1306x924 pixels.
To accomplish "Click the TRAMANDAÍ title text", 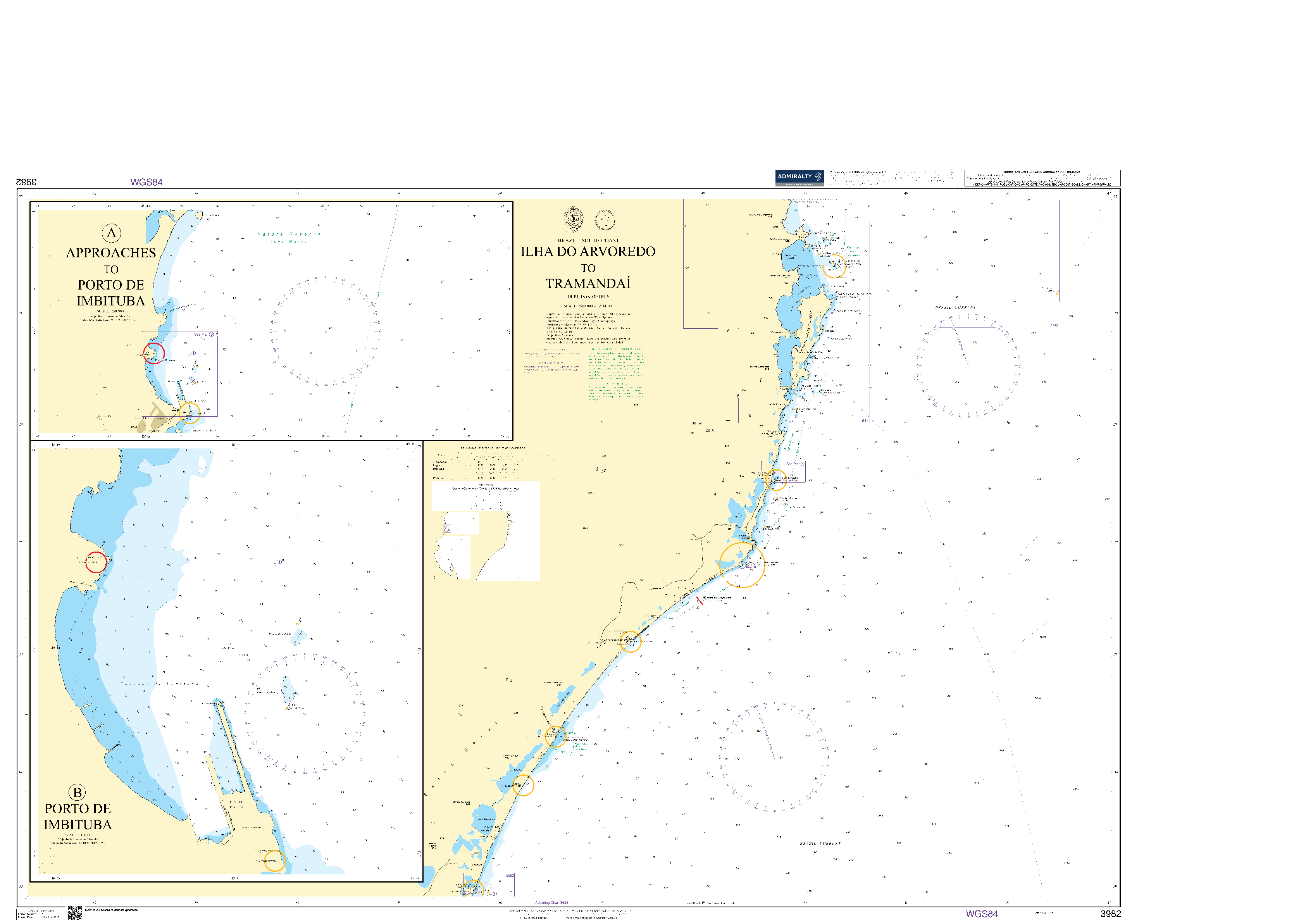I will (588, 283).
